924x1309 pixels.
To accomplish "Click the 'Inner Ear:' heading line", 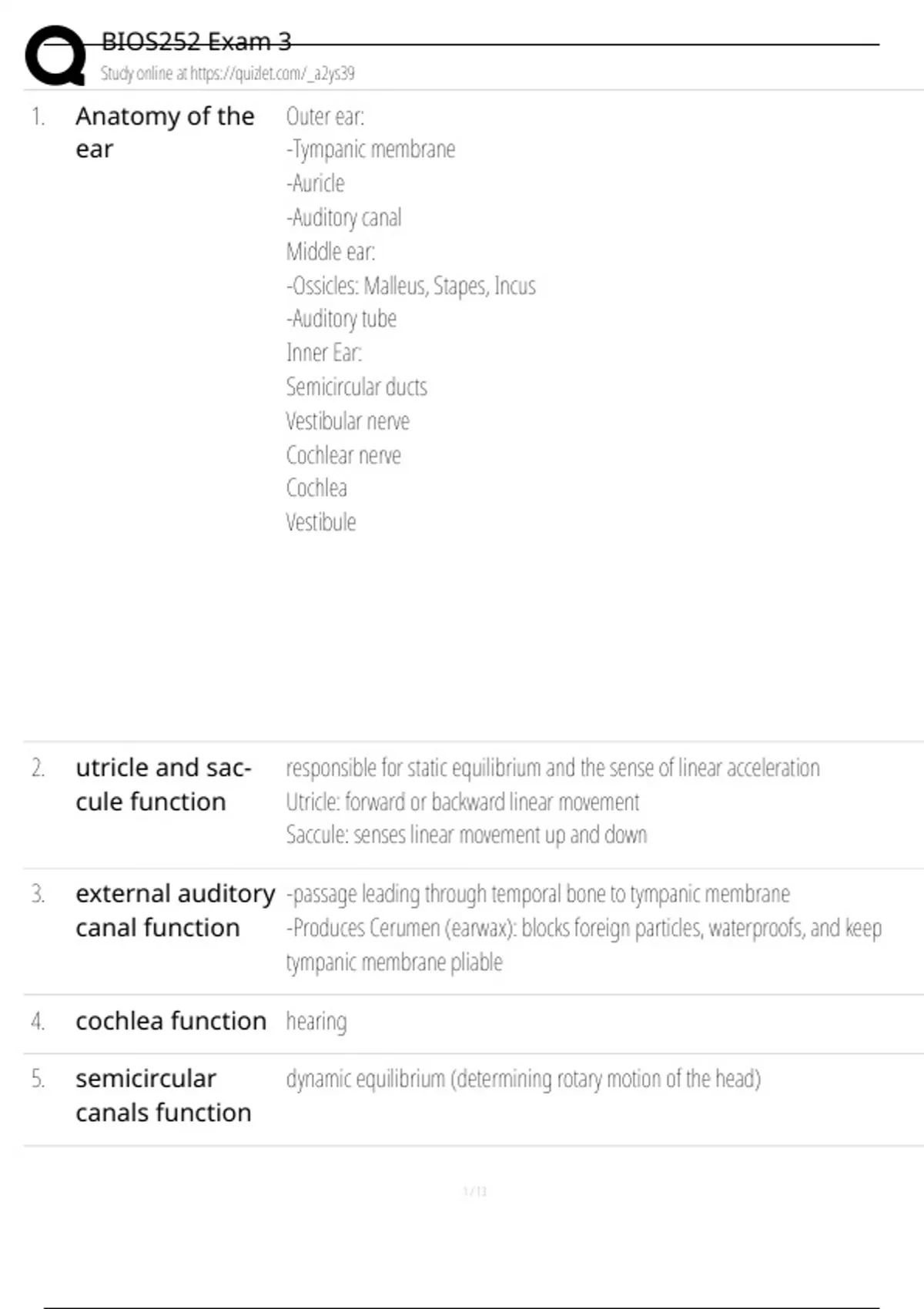I will (323, 353).
